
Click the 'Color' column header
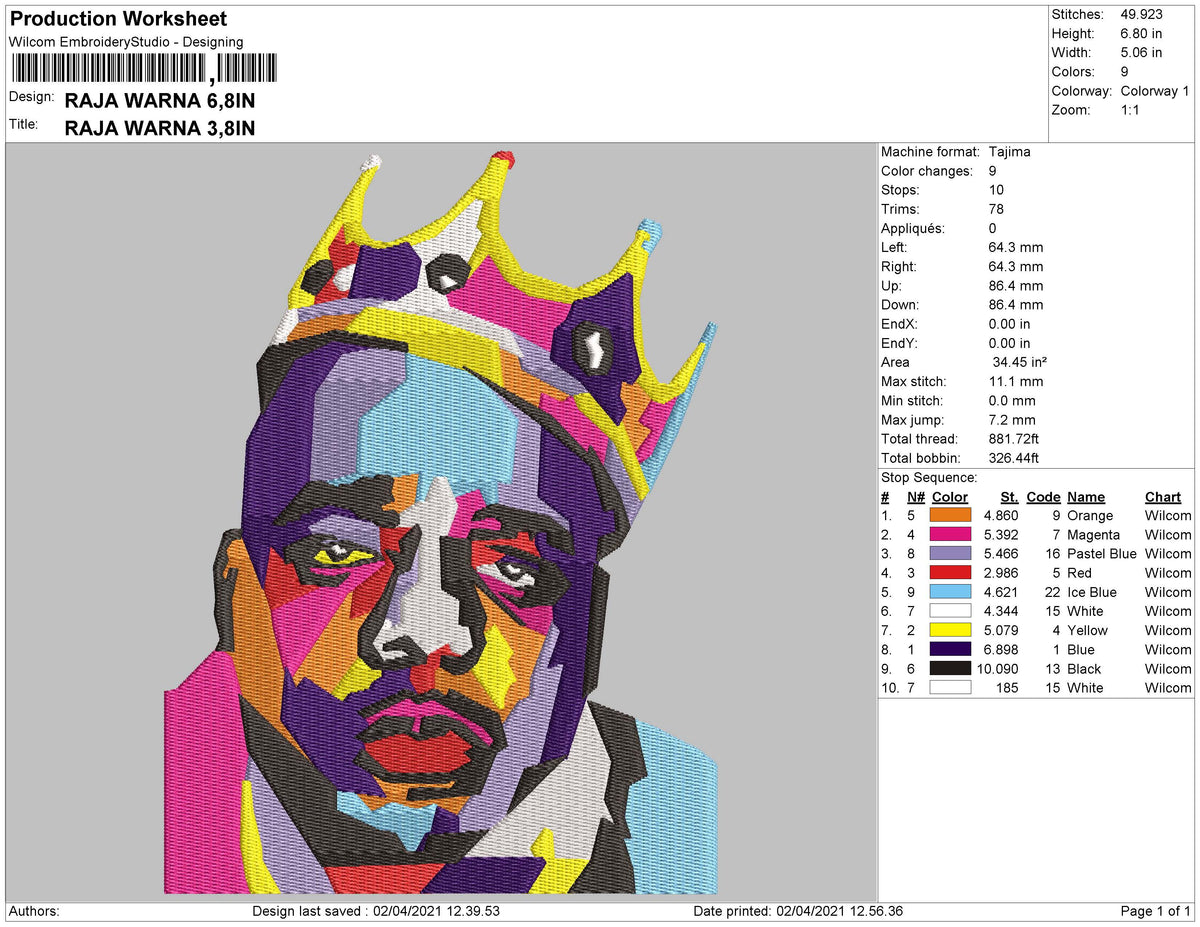point(950,497)
